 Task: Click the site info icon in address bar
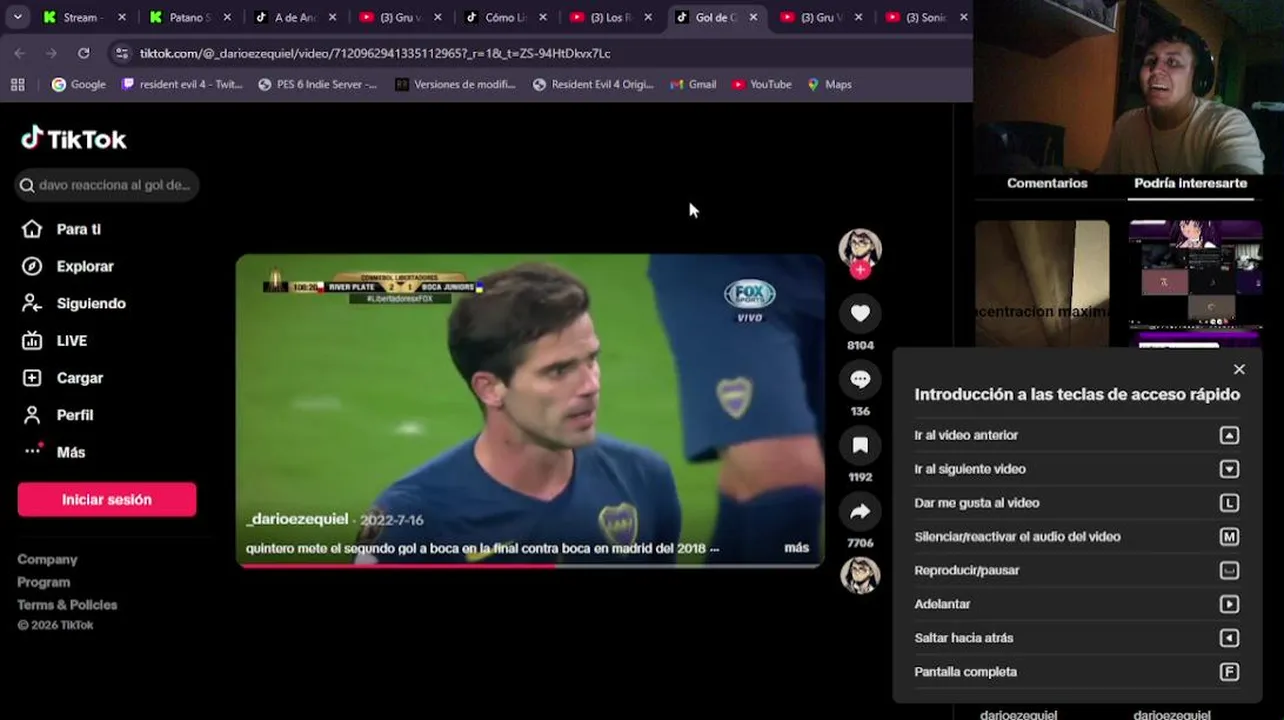point(122,53)
